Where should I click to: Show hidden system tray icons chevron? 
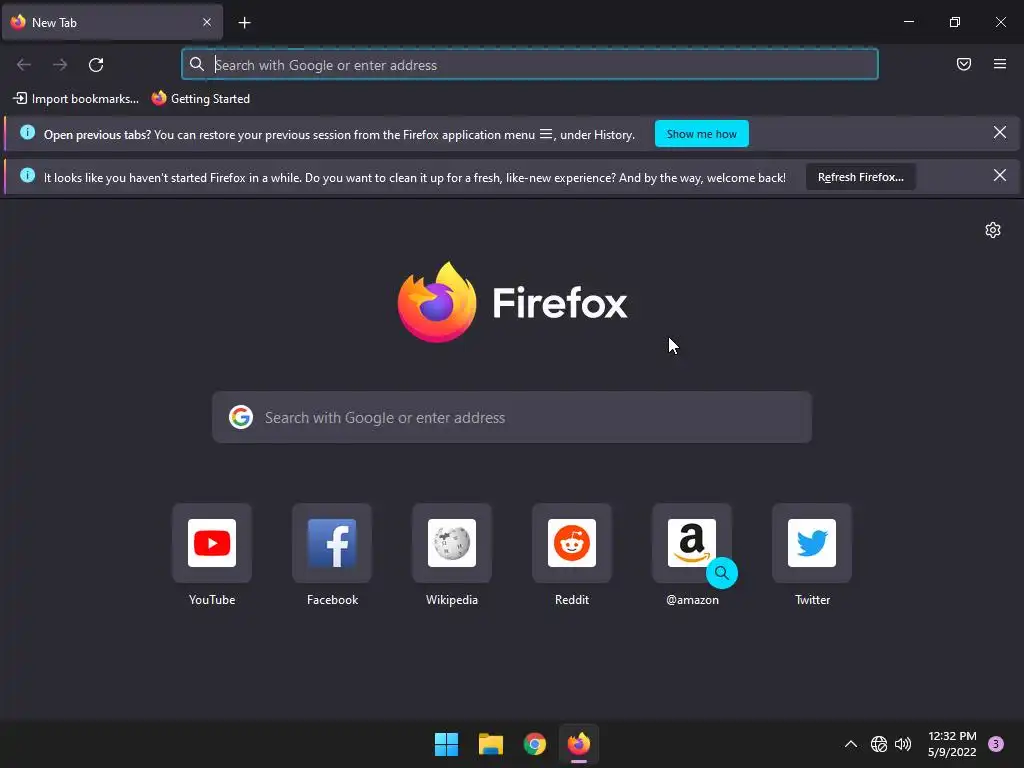click(x=850, y=744)
